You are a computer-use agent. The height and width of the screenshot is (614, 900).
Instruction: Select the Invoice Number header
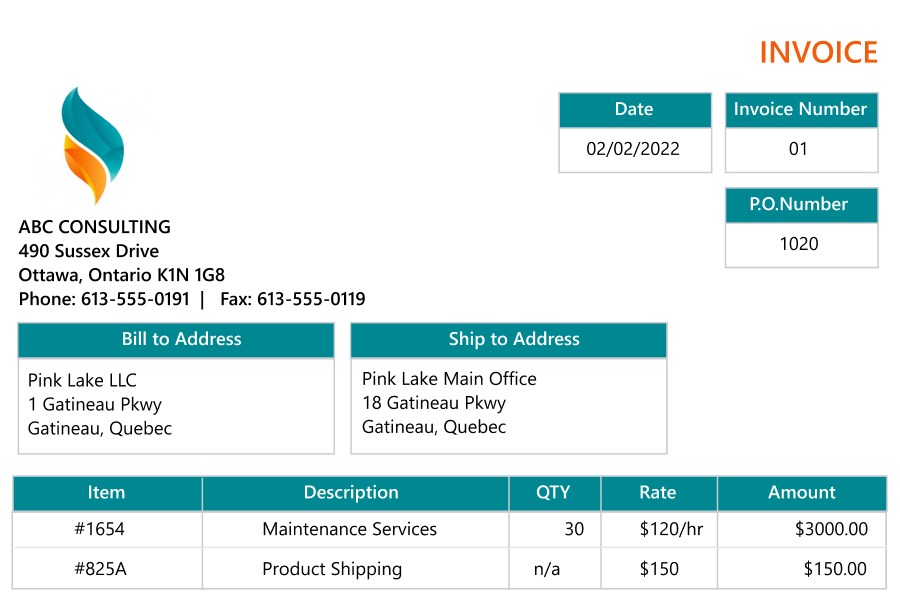(x=800, y=110)
